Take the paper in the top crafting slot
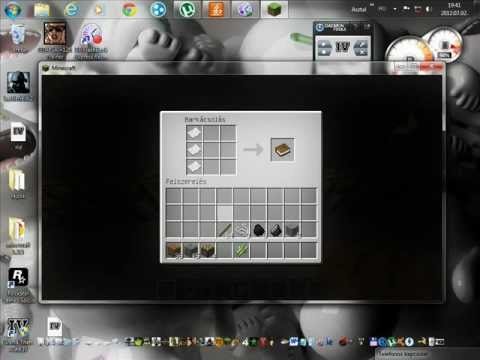The image size is (480, 360). point(194,133)
